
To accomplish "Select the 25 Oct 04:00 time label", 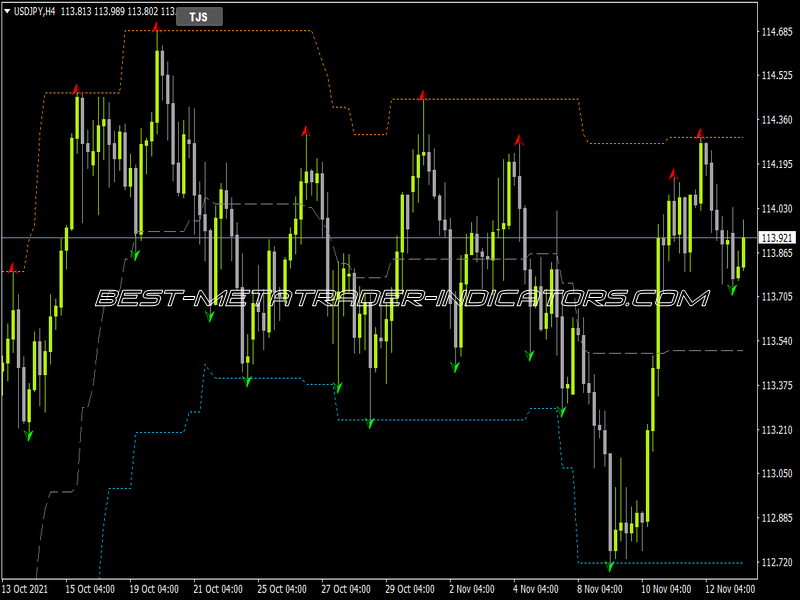I will [x=282, y=589].
